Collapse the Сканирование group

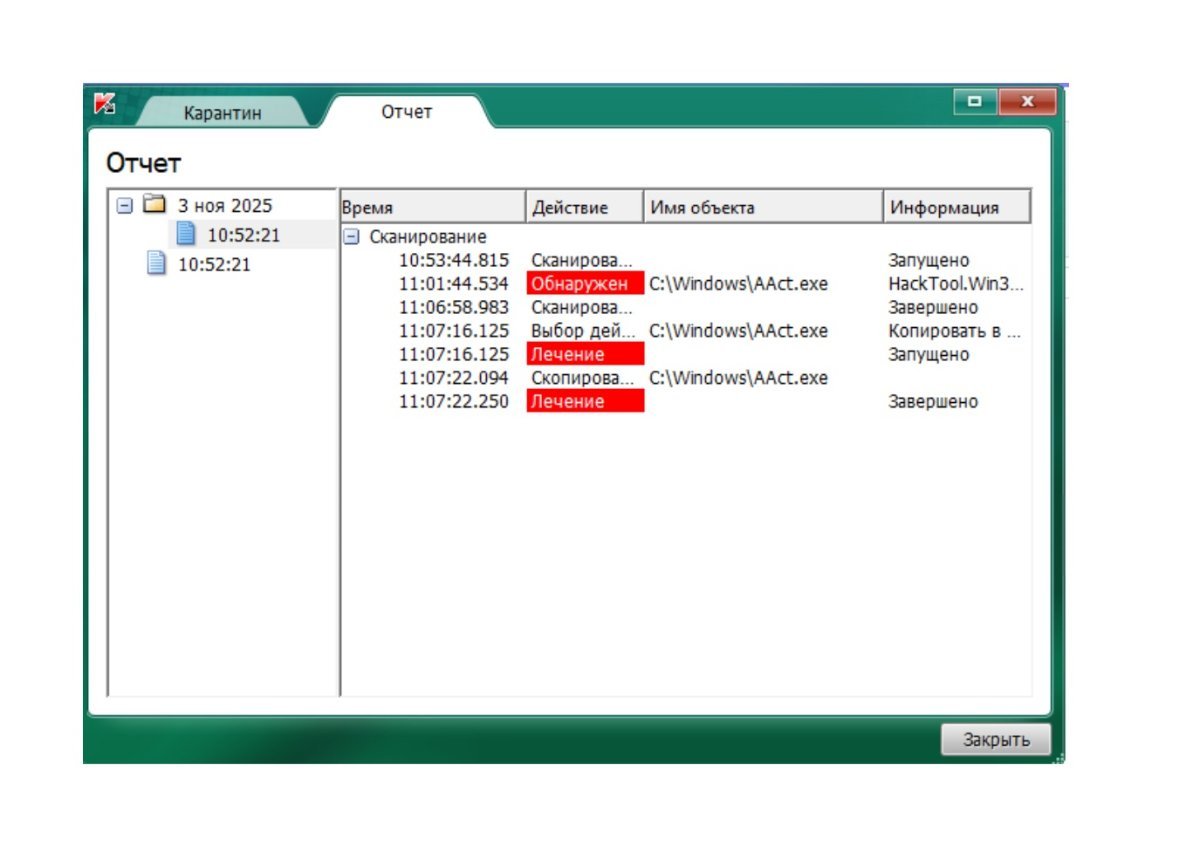point(352,237)
